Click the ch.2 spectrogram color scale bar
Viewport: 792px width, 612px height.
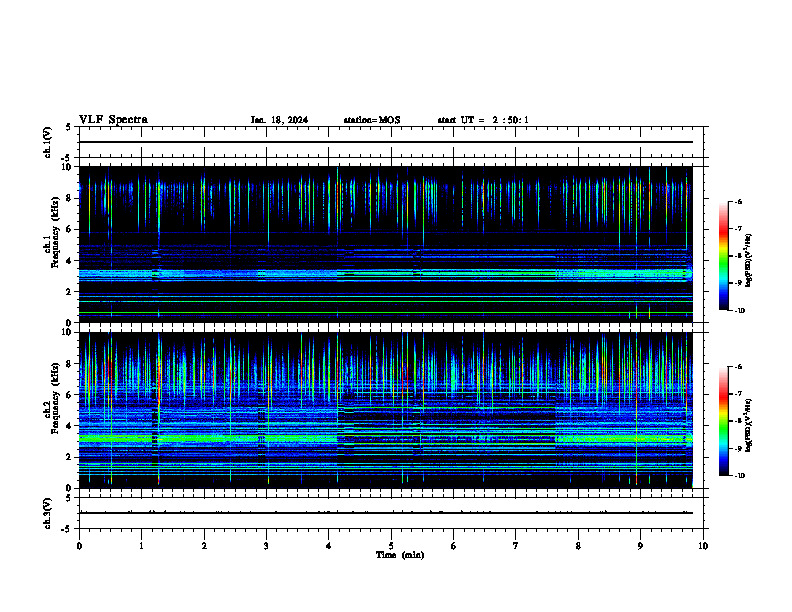724,421
